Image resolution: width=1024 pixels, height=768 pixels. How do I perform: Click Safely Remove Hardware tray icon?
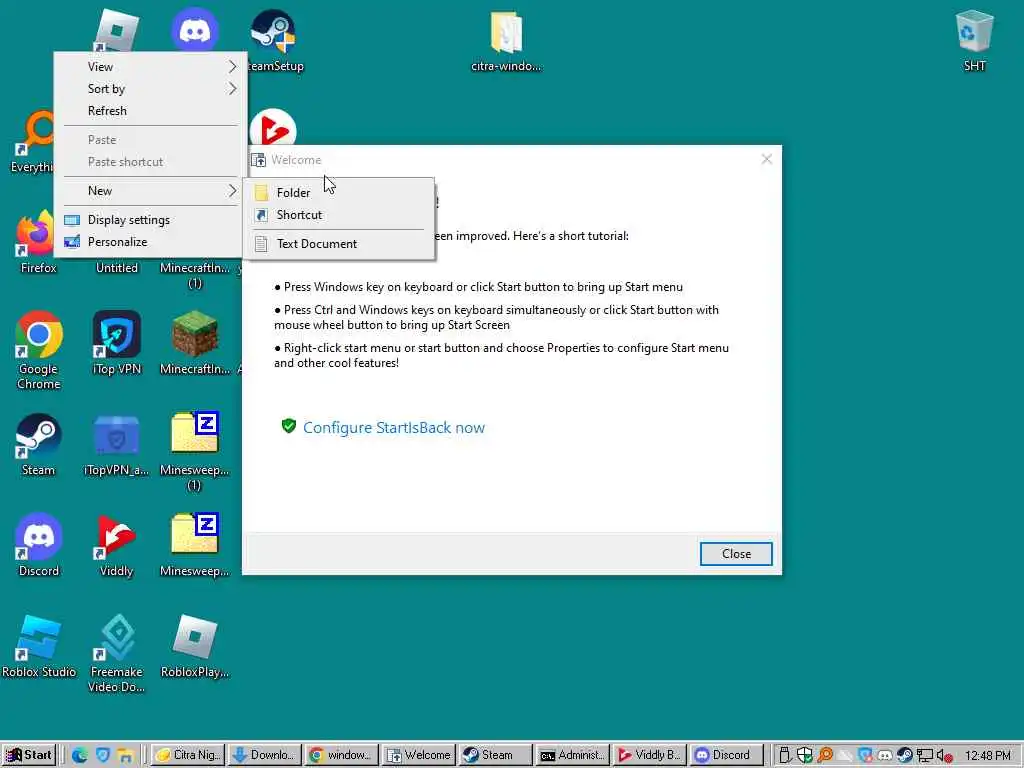click(x=785, y=756)
